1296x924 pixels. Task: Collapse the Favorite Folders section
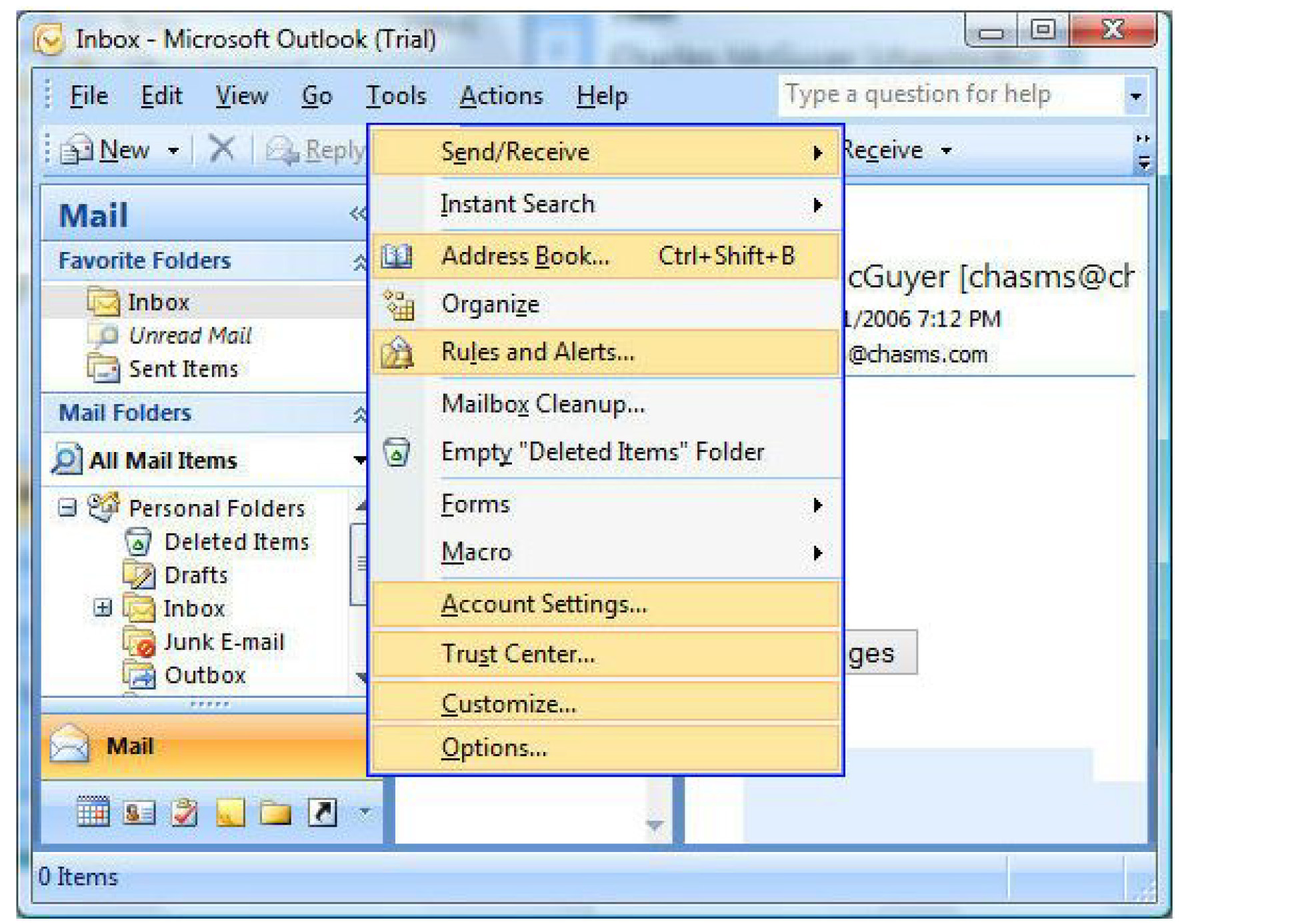pyautogui.click(x=359, y=261)
